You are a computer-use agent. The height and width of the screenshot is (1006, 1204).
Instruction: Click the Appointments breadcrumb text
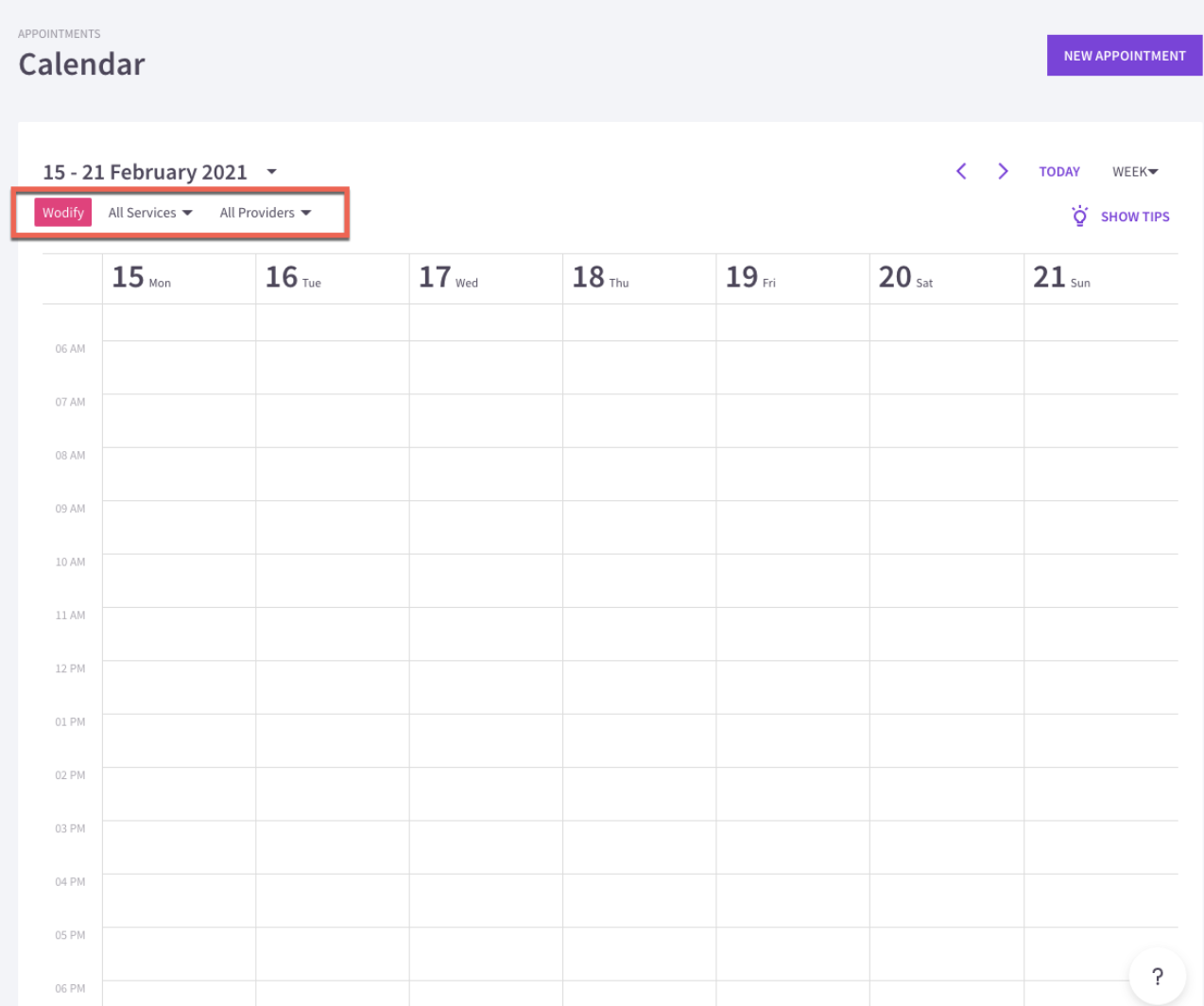coord(60,34)
